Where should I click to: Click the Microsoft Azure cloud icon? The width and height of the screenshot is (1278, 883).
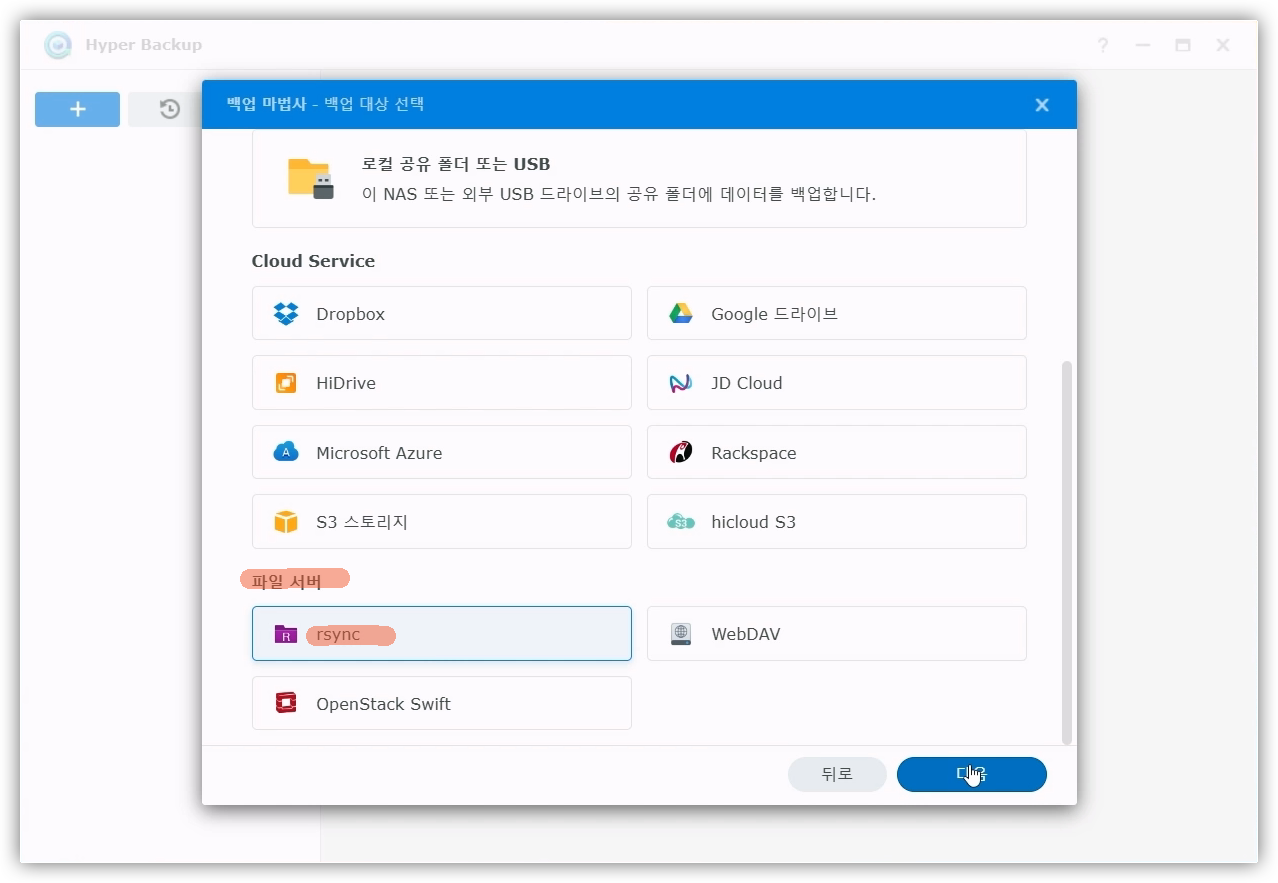[286, 452]
